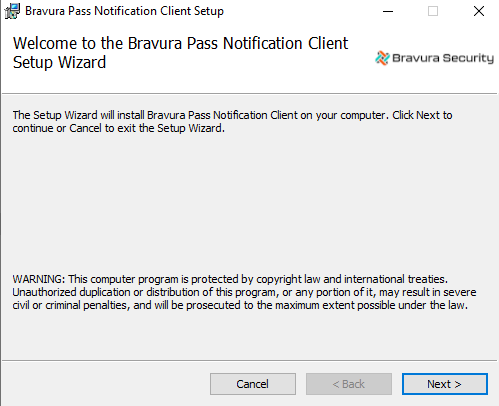Click the word "WARNING:" in the notice
Screen dimensions: 499x406
(x=39, y=279)
